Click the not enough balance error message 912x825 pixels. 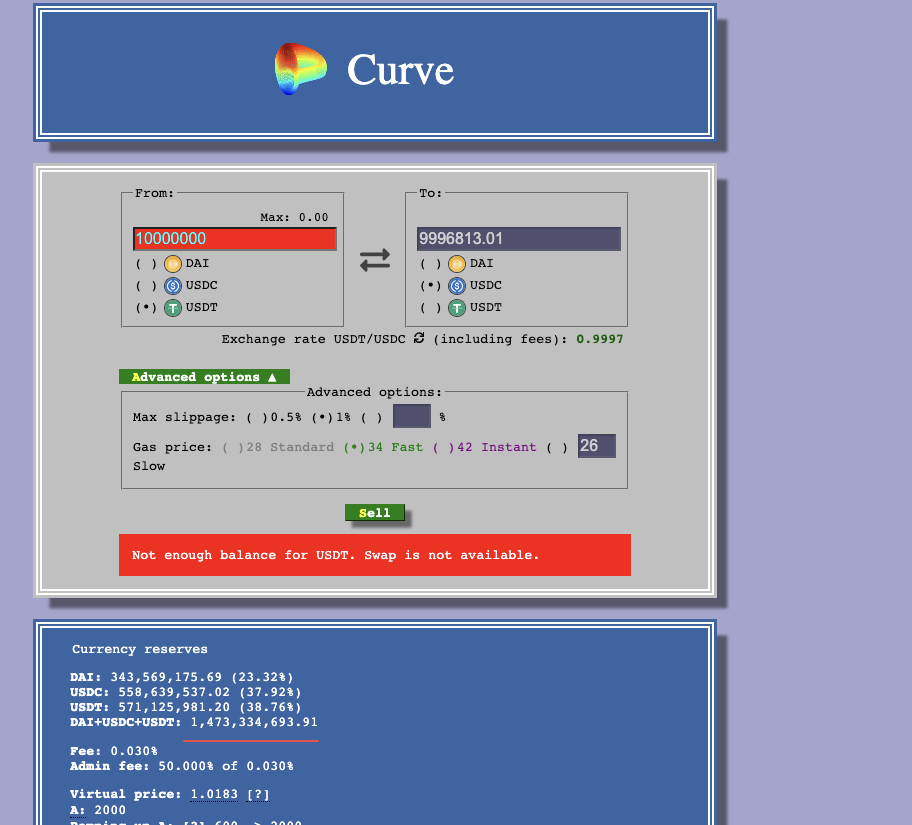pyautogui.click(x=375, y=555)
